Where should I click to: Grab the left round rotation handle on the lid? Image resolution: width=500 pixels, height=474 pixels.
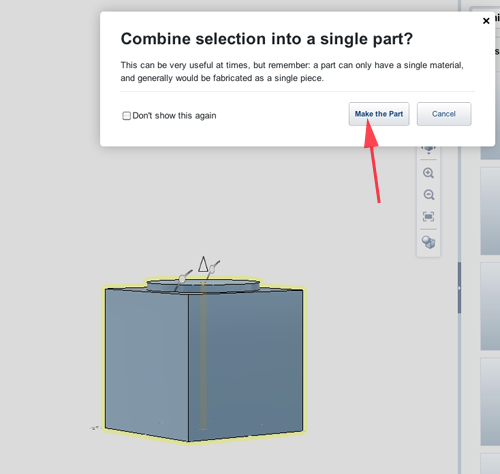pyautogui.click(x=182, y=278)
